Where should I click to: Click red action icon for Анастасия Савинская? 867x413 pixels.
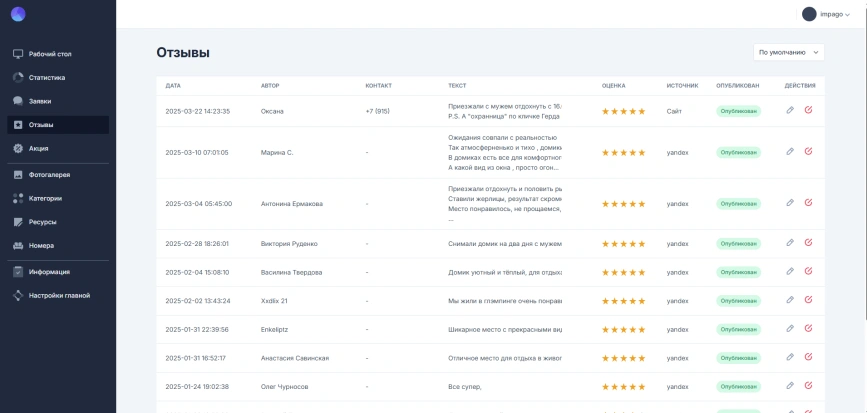pos(808,357)
